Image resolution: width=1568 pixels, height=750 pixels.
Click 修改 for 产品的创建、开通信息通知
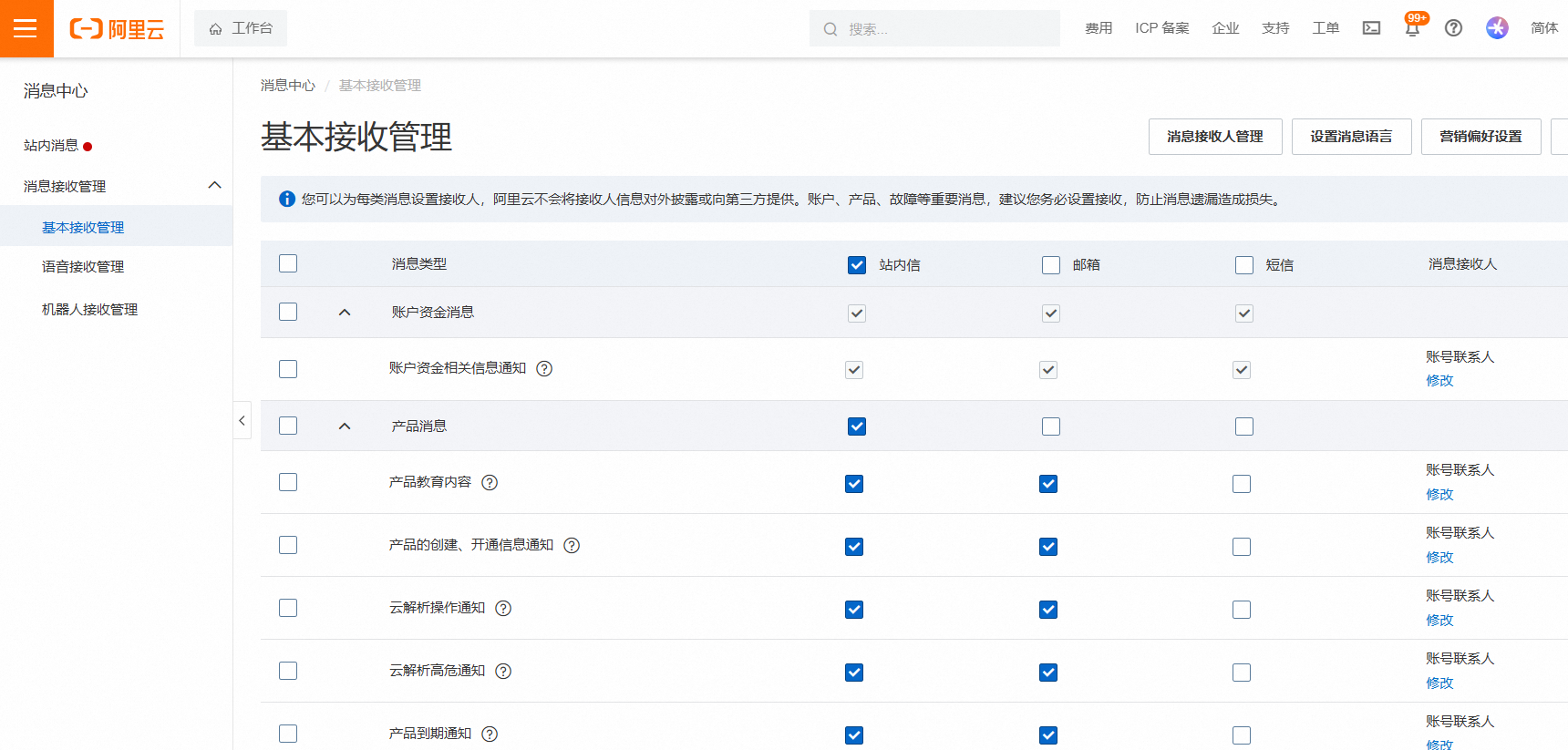pyautogui.click(x=1439, y=558)
